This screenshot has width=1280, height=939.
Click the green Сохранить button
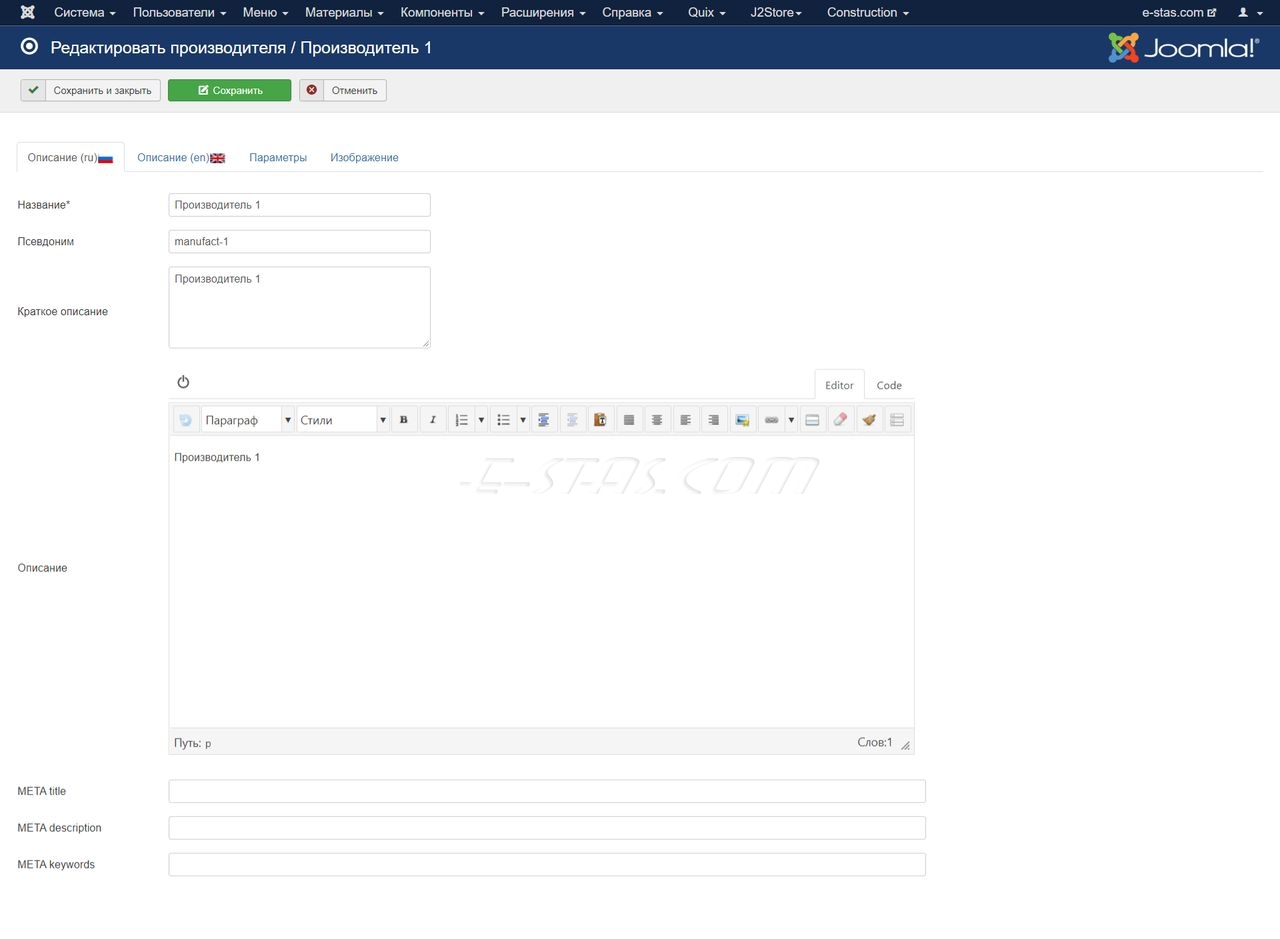[229, 90]
